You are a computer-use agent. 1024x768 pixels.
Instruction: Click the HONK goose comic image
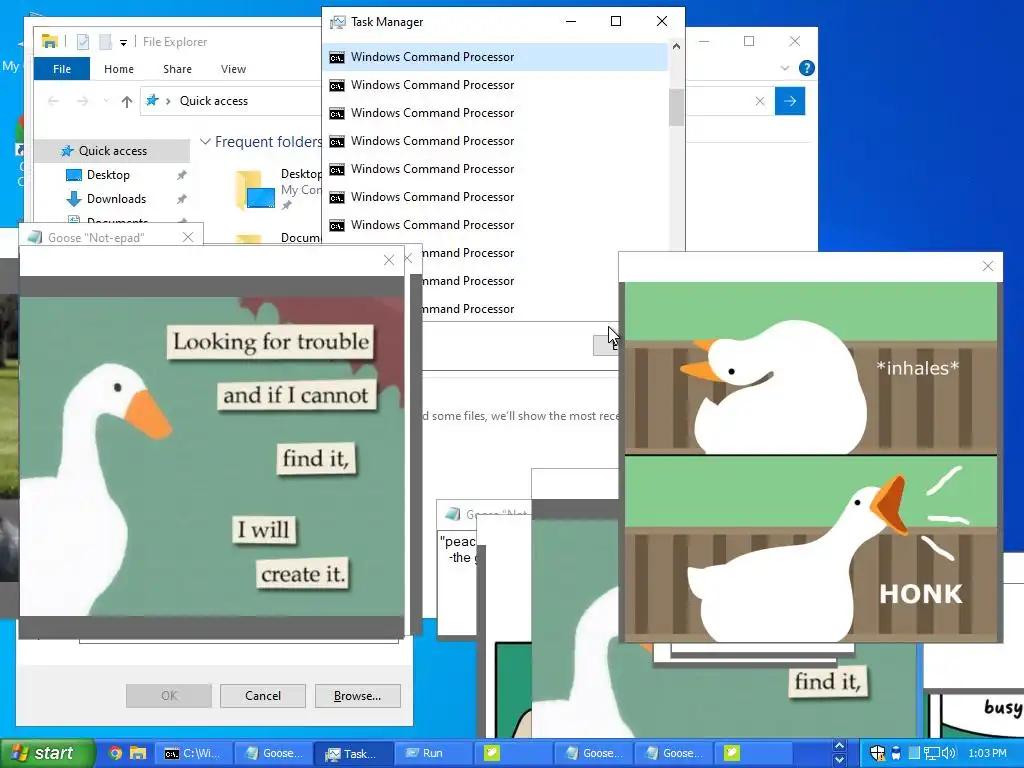[x=811, y=460]
